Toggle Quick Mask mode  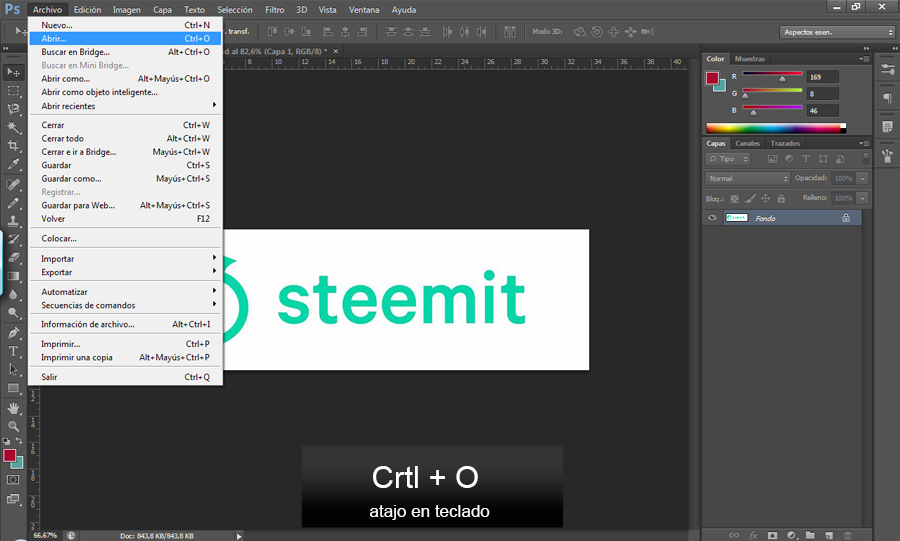pos(13,480)
